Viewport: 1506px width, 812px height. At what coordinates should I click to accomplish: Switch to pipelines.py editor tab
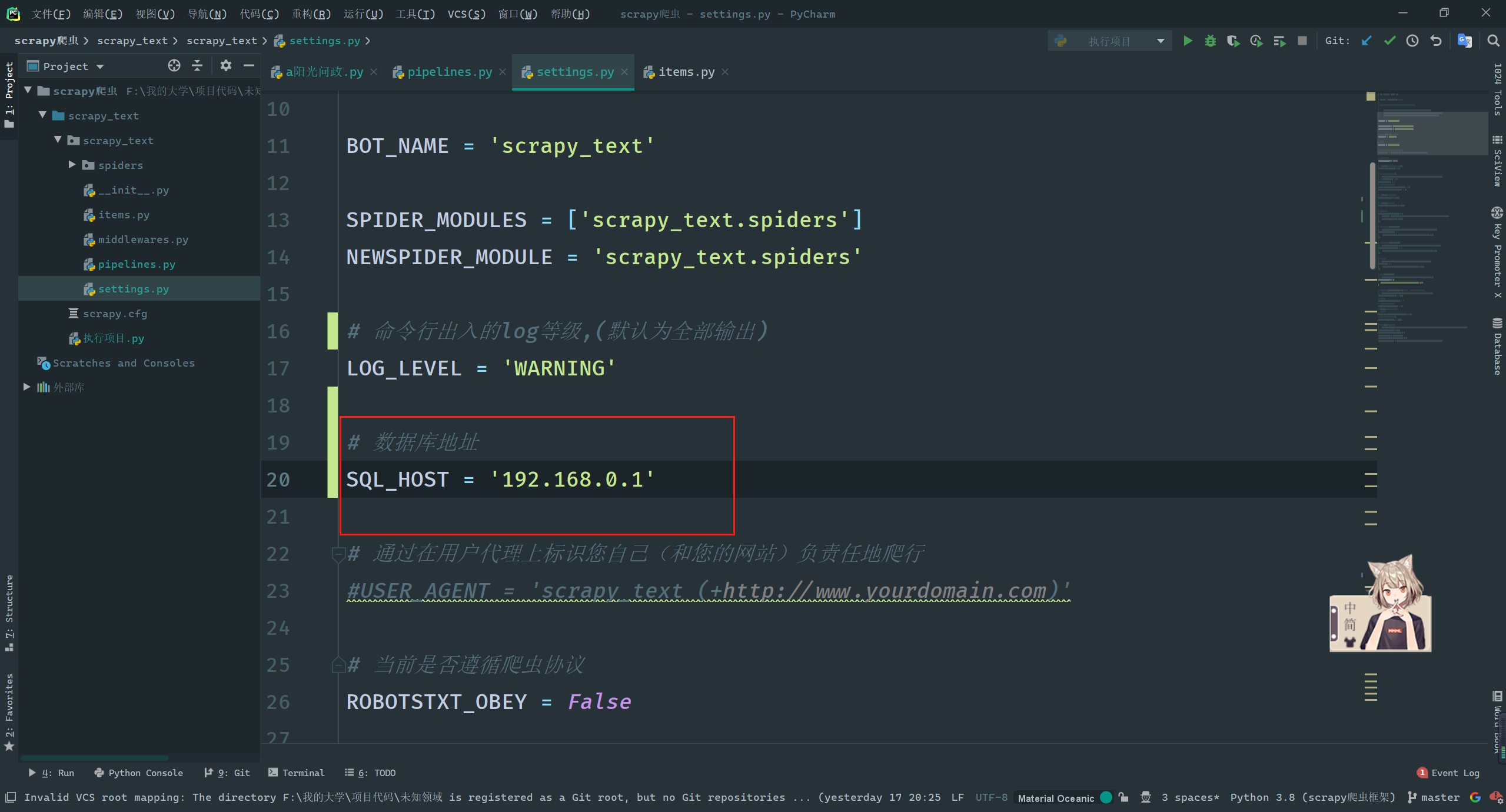click(x=449, y=72)
